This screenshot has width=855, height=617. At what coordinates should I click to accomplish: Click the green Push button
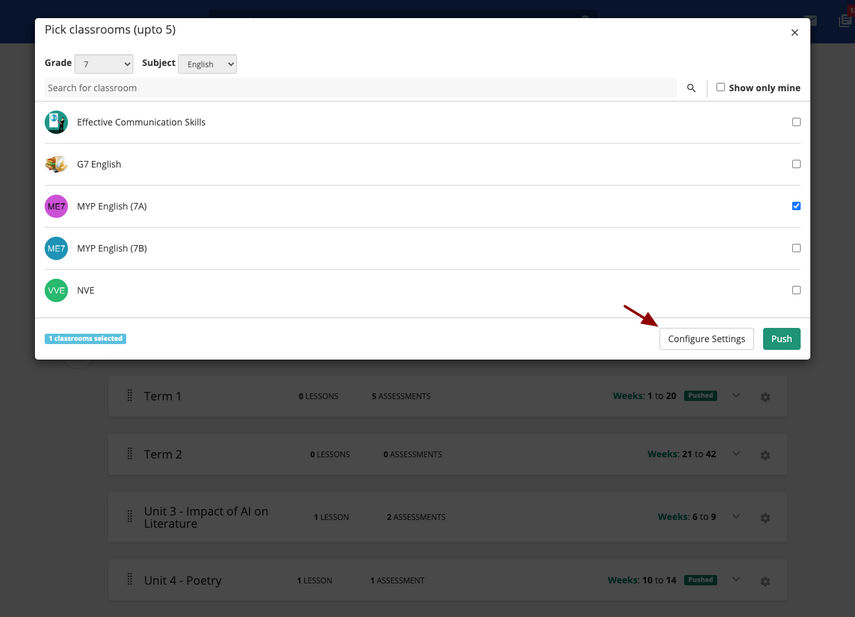point(781,339)
